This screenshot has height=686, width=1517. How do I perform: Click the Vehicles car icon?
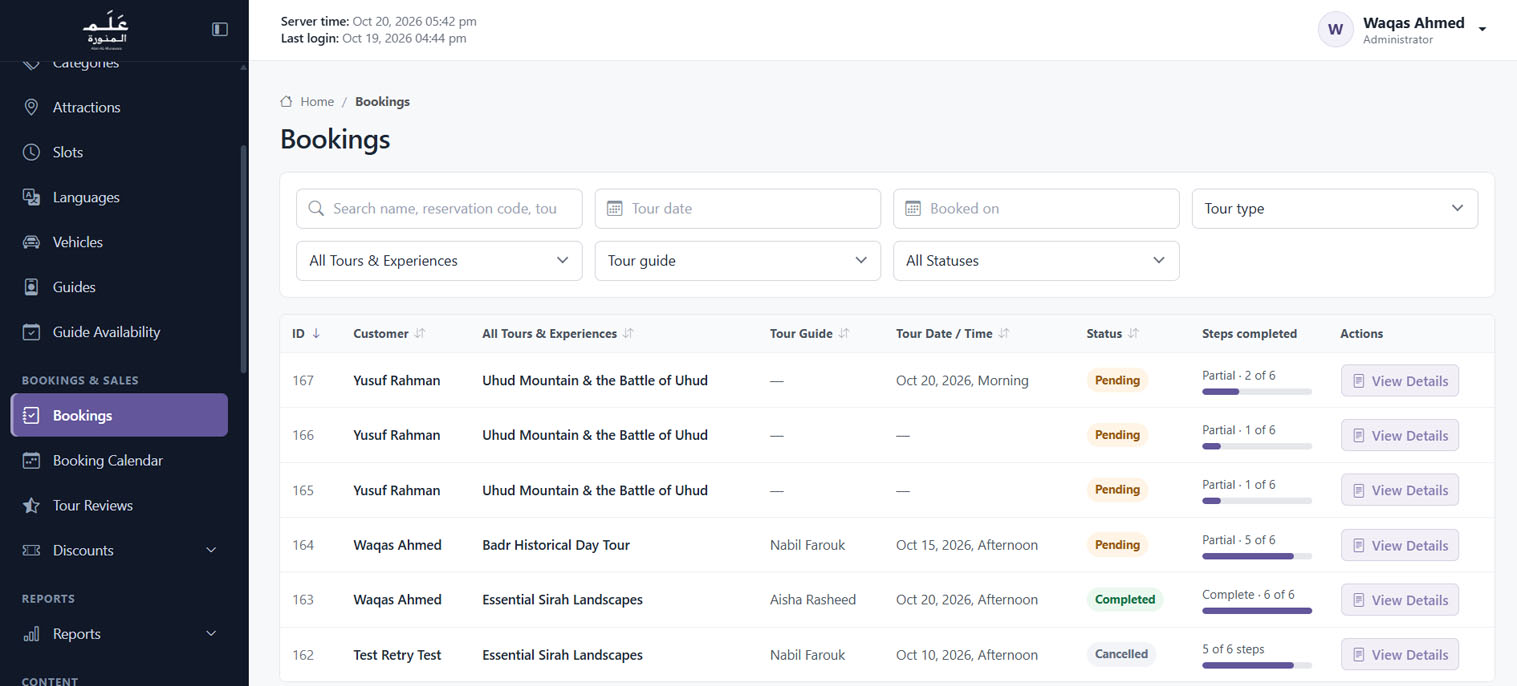tap(31, 242)
